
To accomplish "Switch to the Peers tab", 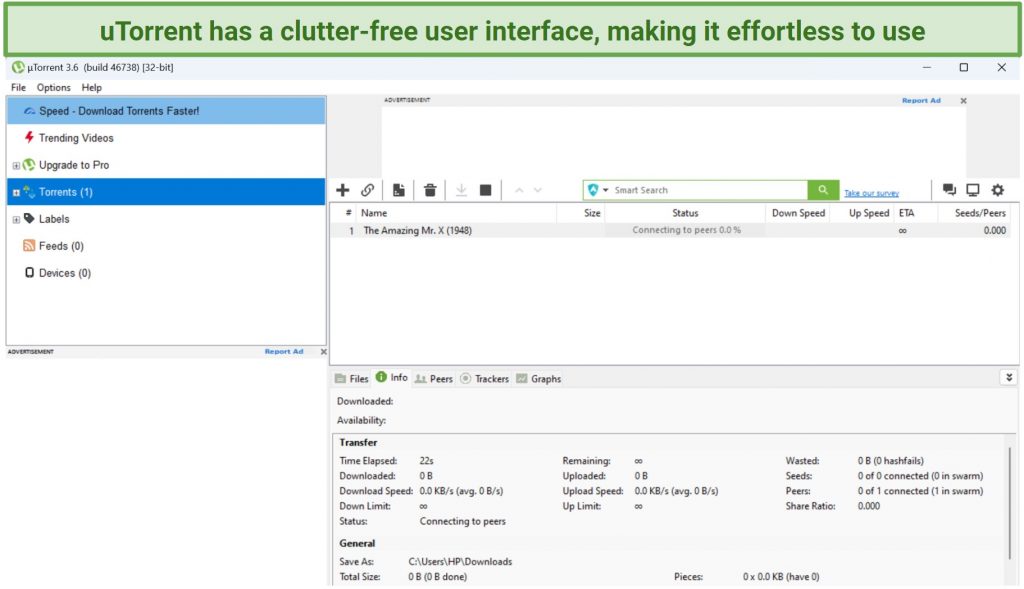I will pos(434,379).
